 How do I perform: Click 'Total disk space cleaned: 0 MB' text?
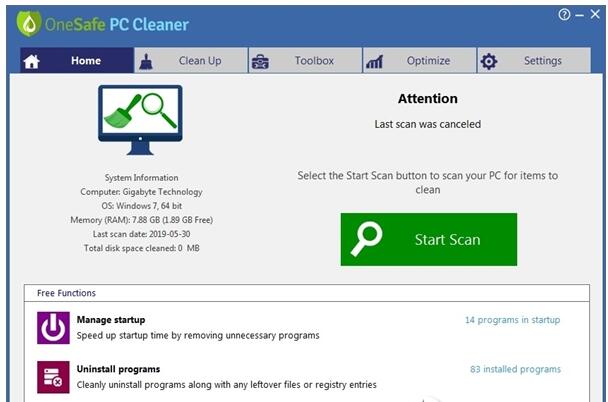tap(142, 248)
